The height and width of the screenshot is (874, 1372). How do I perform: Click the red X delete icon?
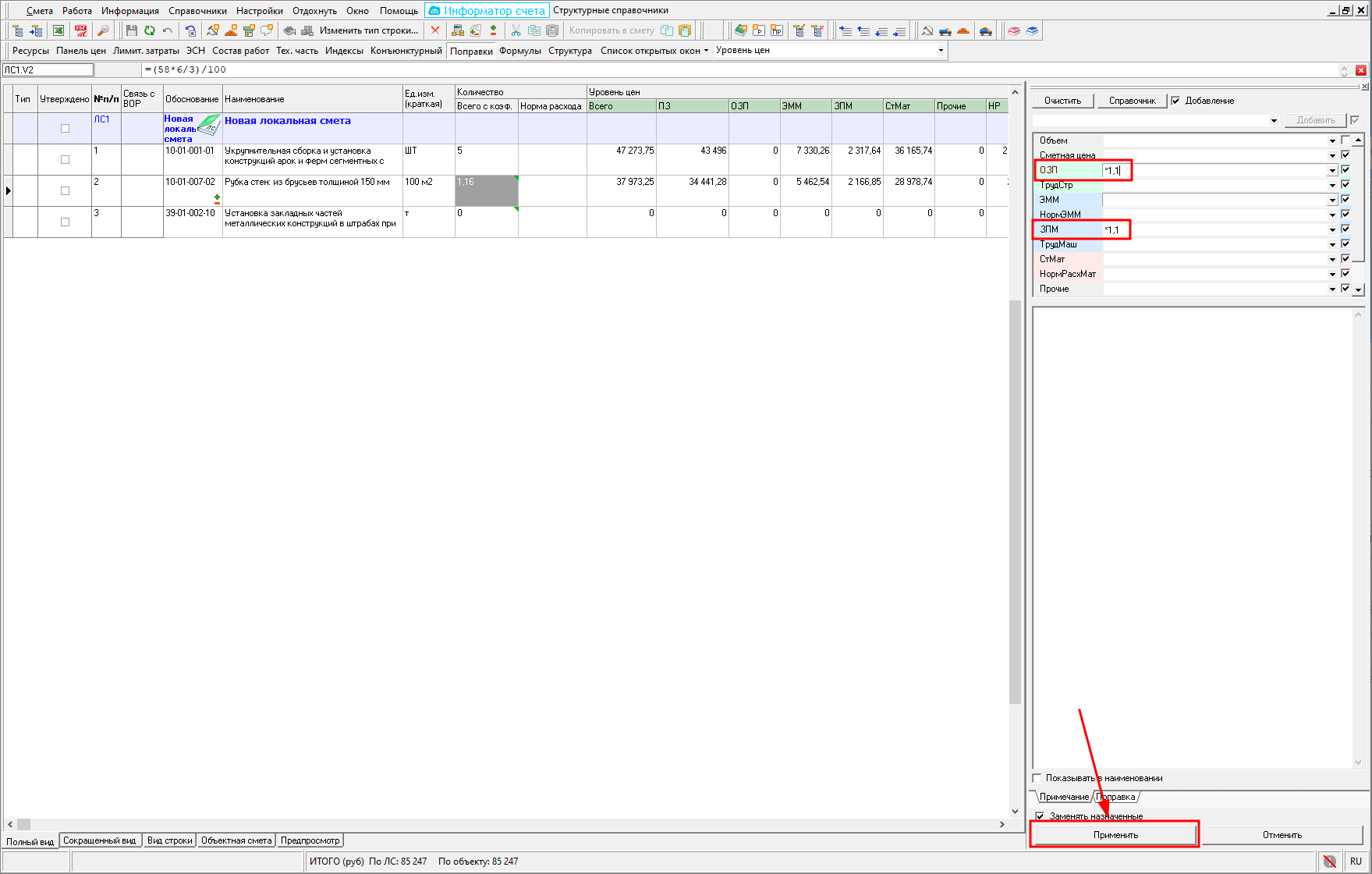click(x=435, y=30)
